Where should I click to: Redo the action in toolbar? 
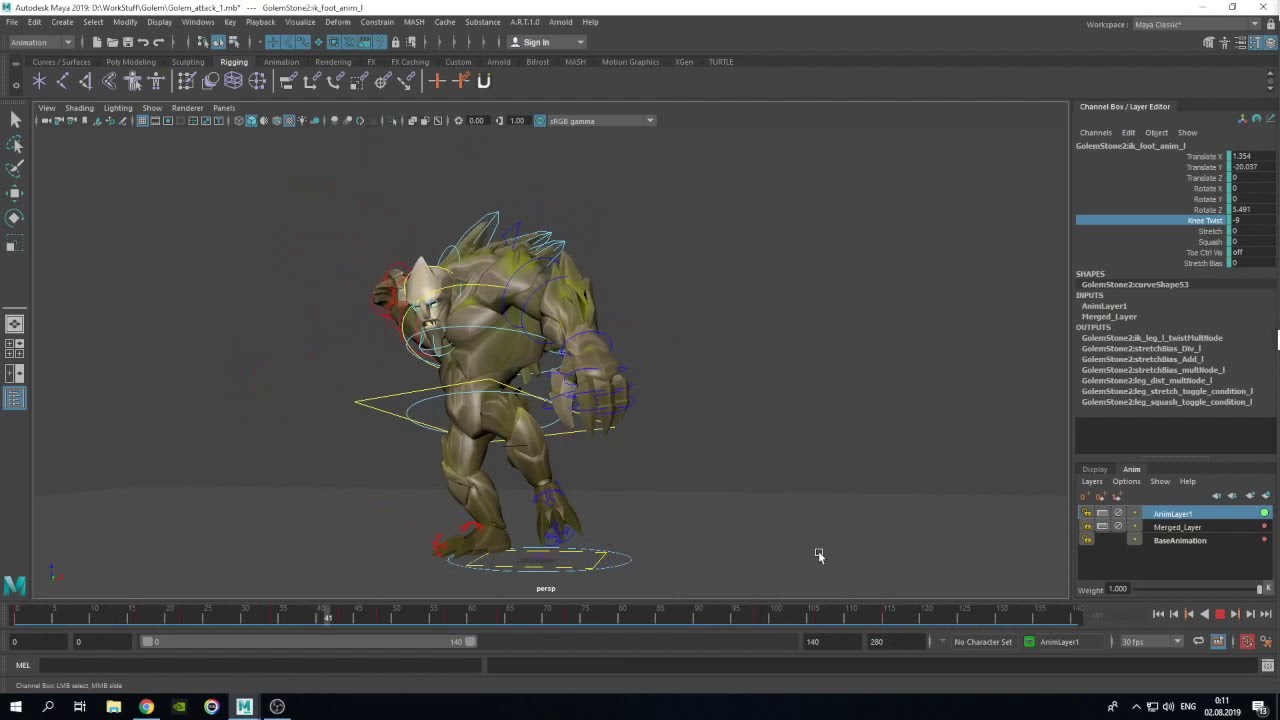tap(158, 42)
